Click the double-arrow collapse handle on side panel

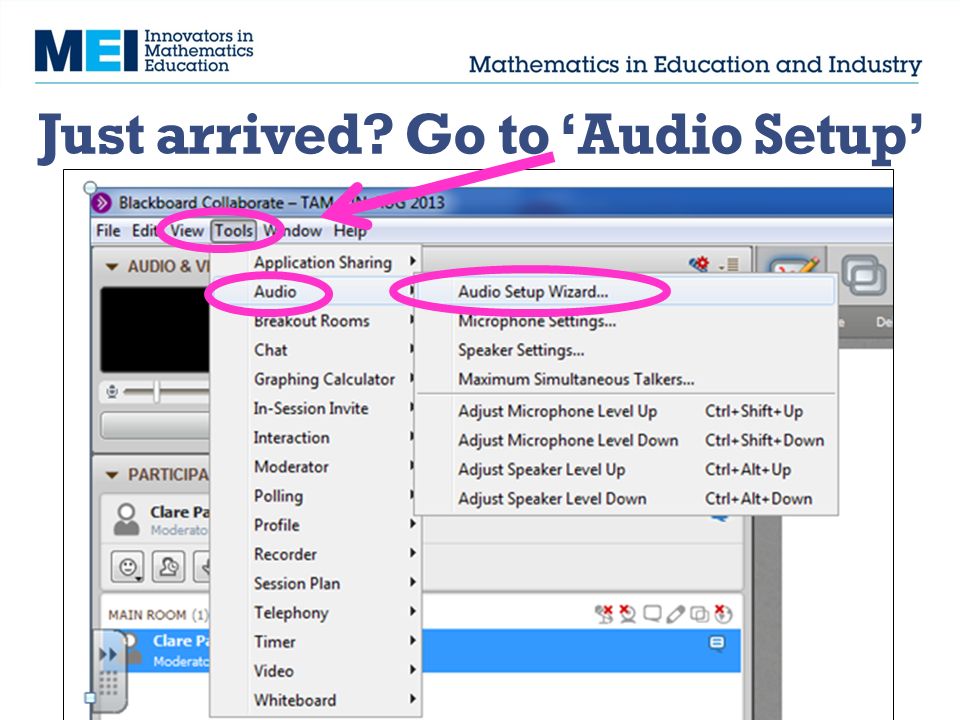108,654
